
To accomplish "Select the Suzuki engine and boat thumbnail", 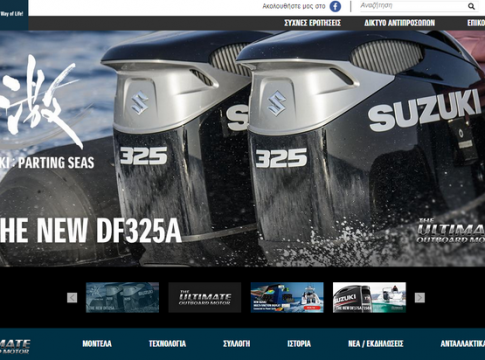I will [369, 297].
